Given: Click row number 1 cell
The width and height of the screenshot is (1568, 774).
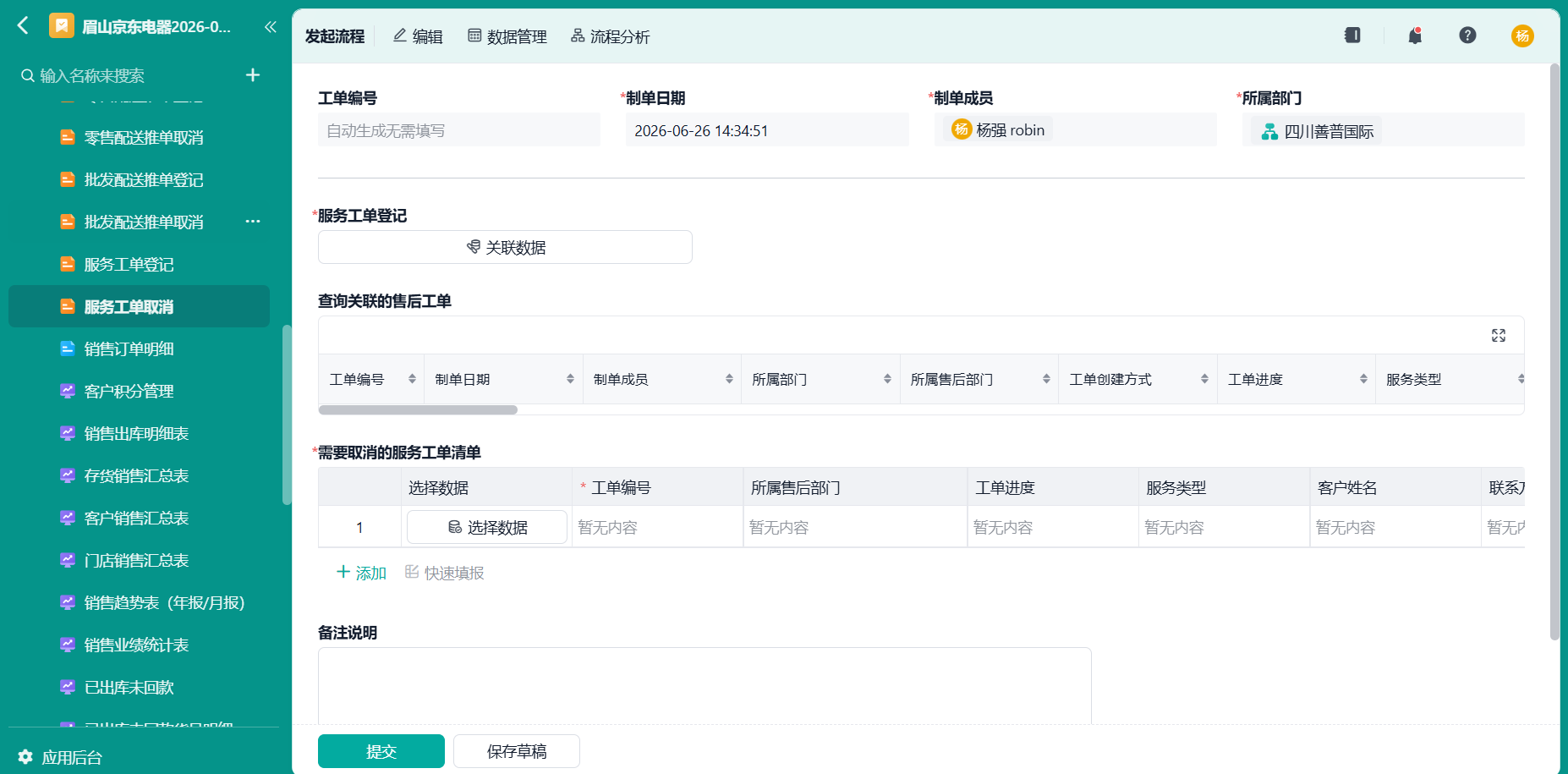Looking at the screenshot, I should (x=359, y=527).
